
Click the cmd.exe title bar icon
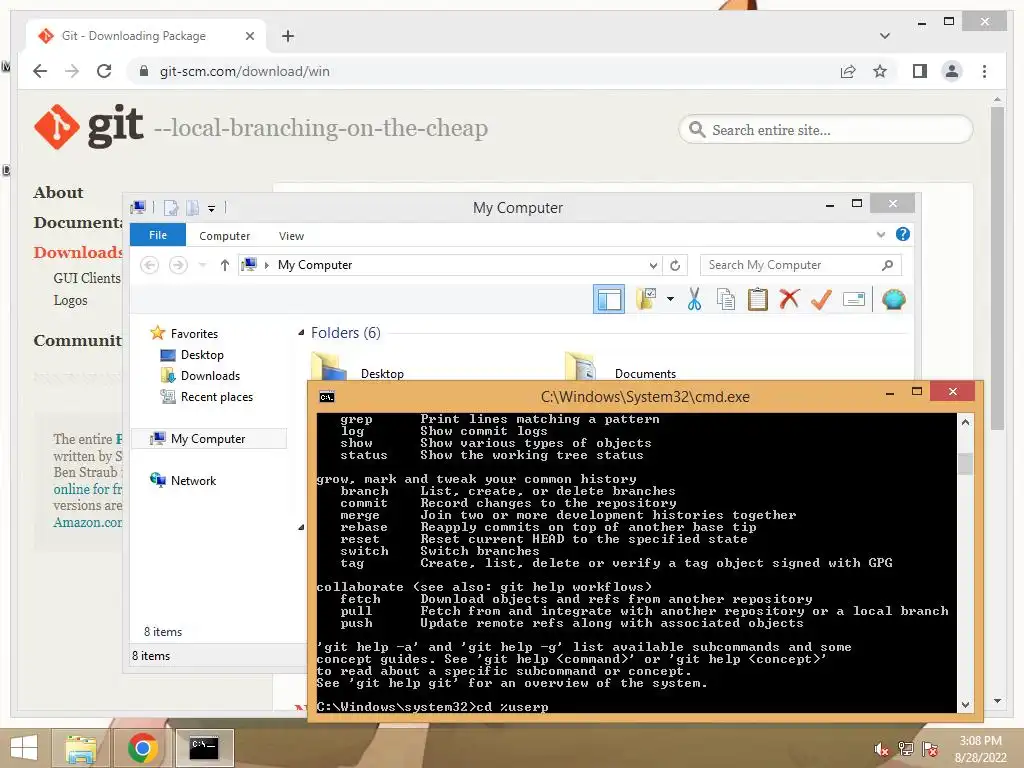[x=327, y=396]
